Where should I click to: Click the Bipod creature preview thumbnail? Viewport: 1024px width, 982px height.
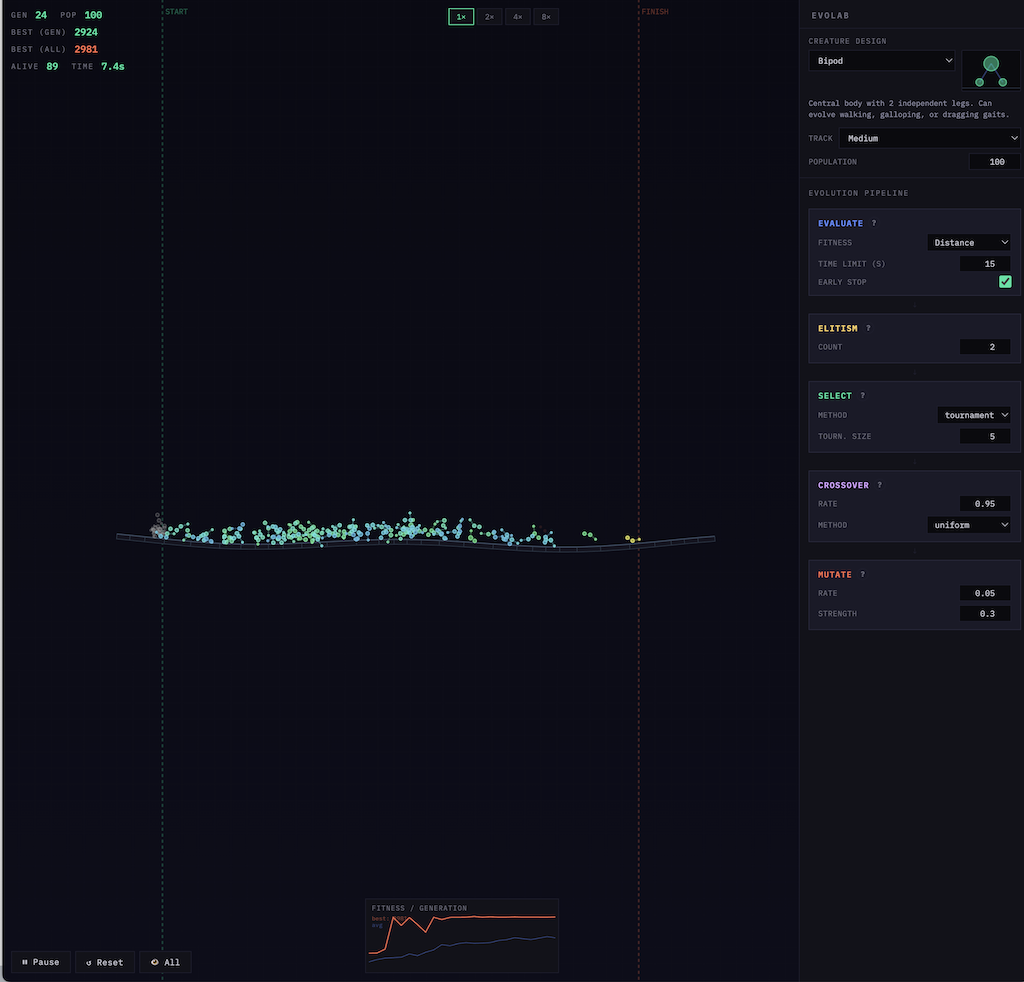point(991,71)
